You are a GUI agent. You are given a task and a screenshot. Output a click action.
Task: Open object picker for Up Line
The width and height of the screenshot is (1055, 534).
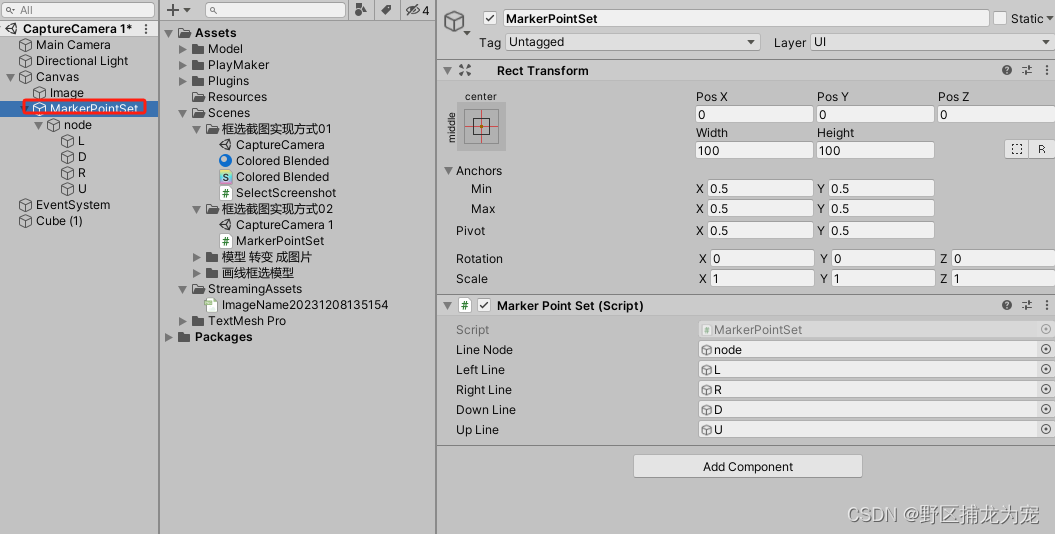1046,429
